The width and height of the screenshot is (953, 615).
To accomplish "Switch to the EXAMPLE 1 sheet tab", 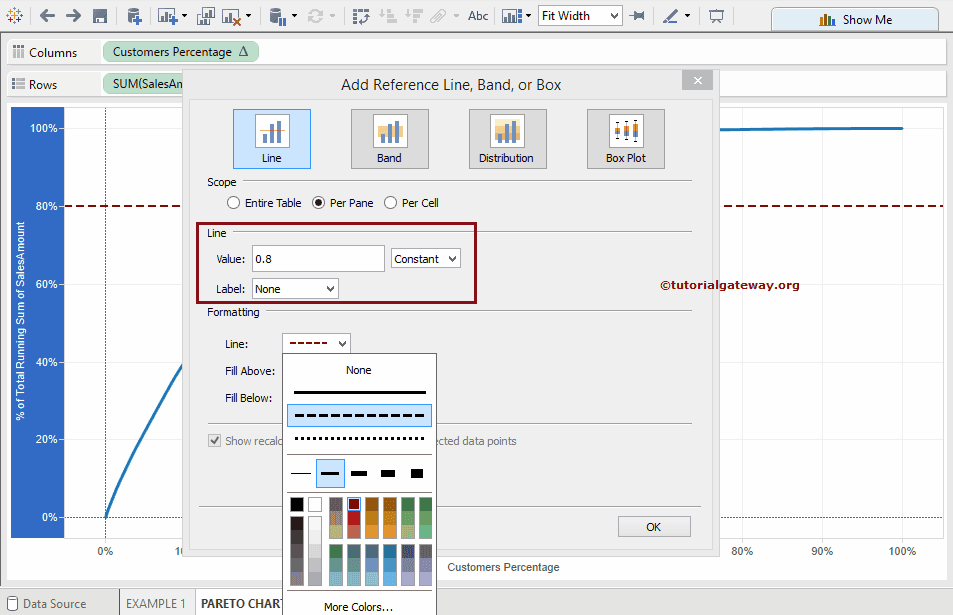I will point(155,604).
